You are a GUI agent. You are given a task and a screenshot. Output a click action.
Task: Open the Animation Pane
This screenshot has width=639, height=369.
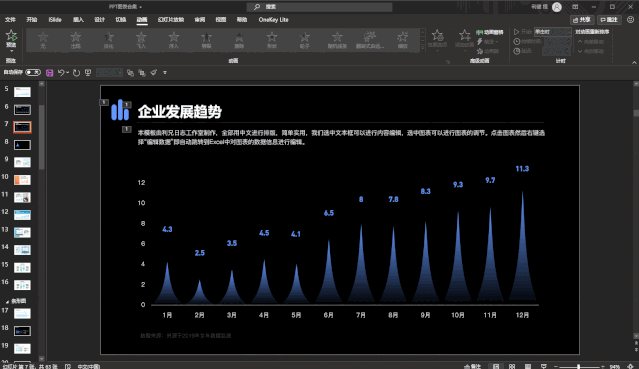tap(490, 32)
